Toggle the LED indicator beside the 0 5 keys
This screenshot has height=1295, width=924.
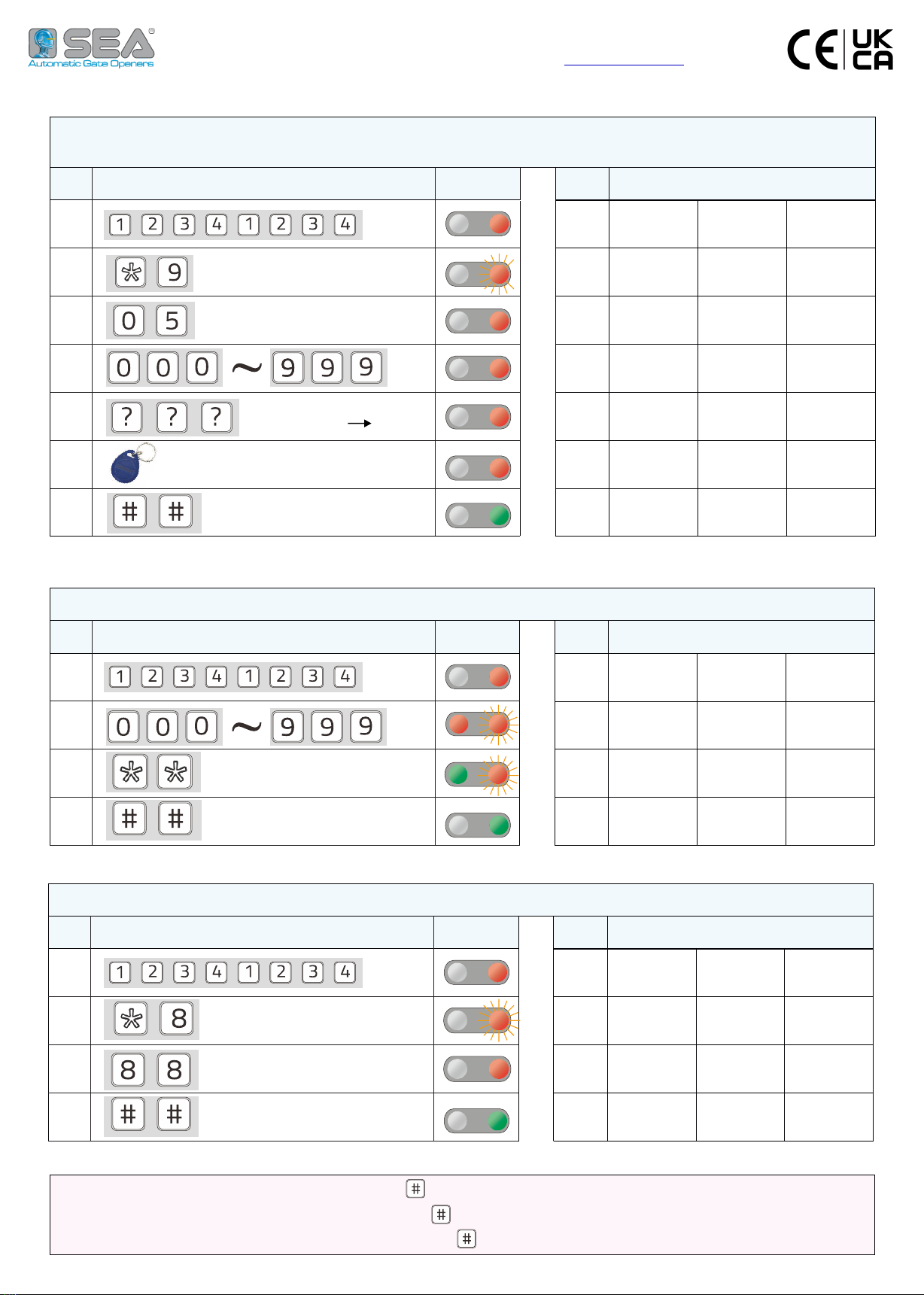(x=478, y=321)
